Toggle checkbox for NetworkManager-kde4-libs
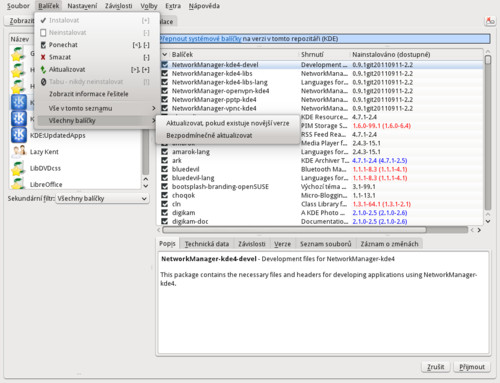The height and width of the screenshot is (383, 500). tap(165, 73)
